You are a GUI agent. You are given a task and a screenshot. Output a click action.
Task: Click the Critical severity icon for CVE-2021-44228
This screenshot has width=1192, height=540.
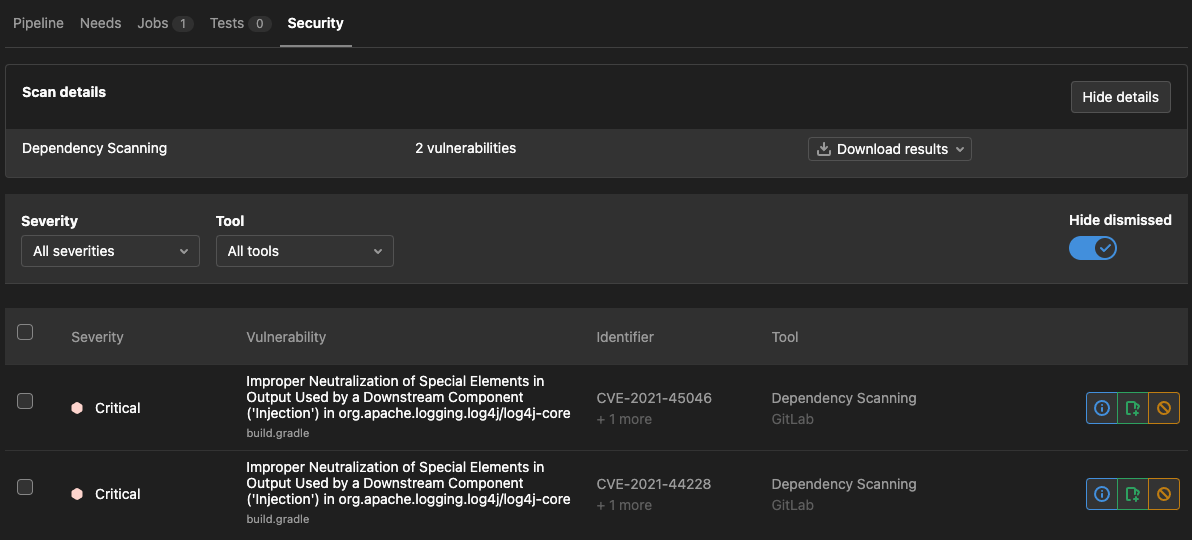77,494
